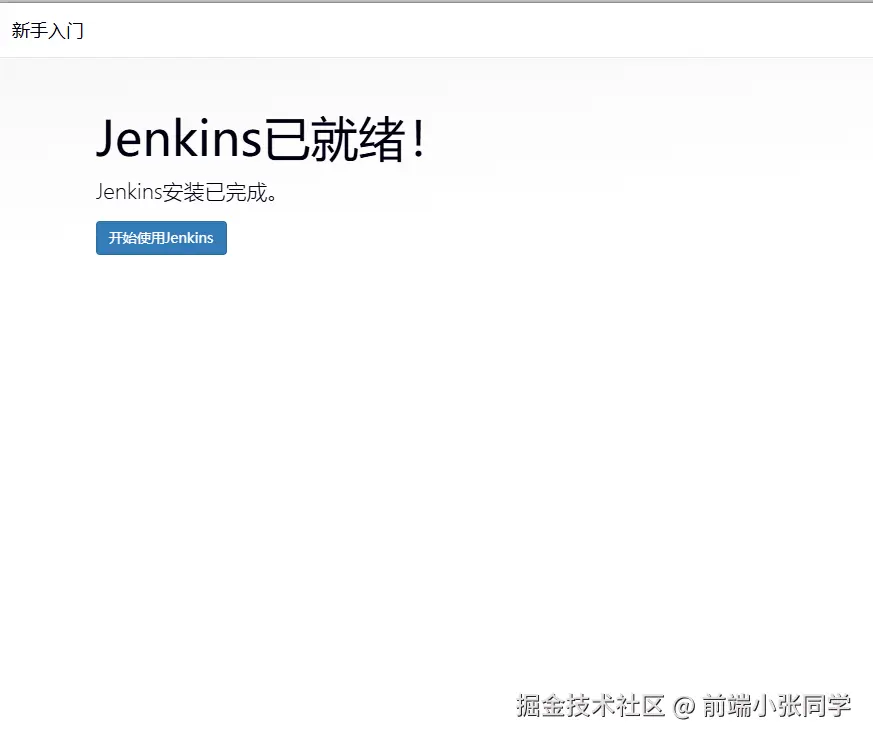Click the @ symbol in the watermark
Viewport: 873px width, 741px height.
point(688,705)
